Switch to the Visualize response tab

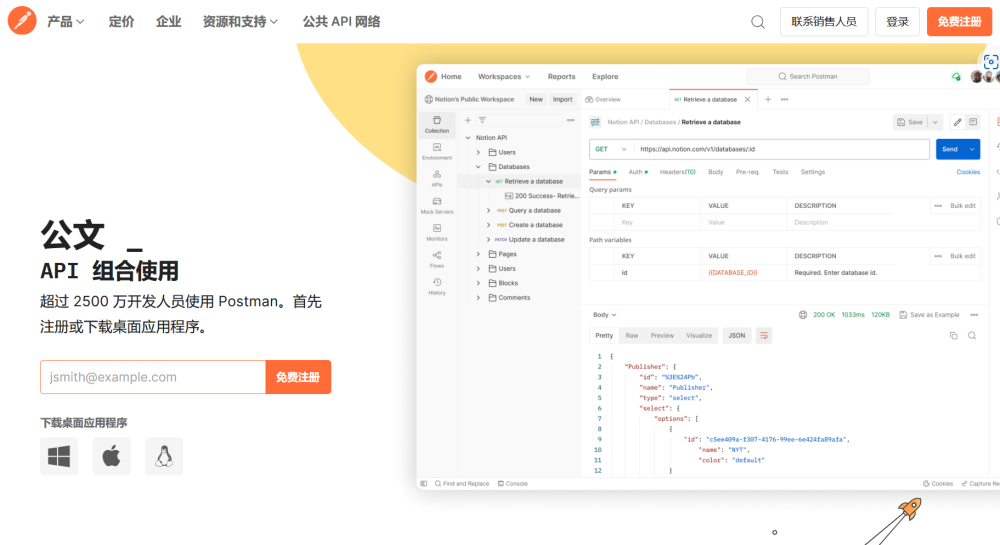[698, 335]
